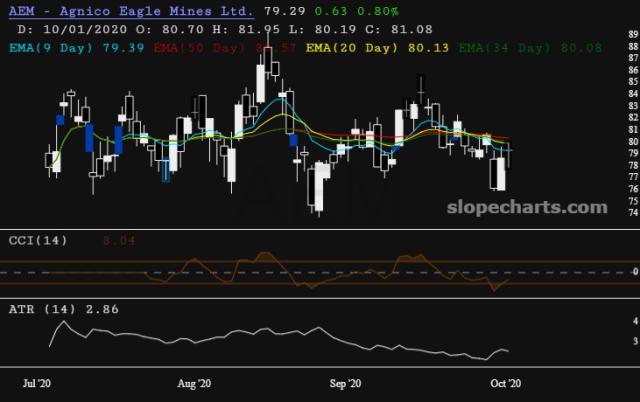Click the green EMA(34 Day) legend label

click(504, 48)
